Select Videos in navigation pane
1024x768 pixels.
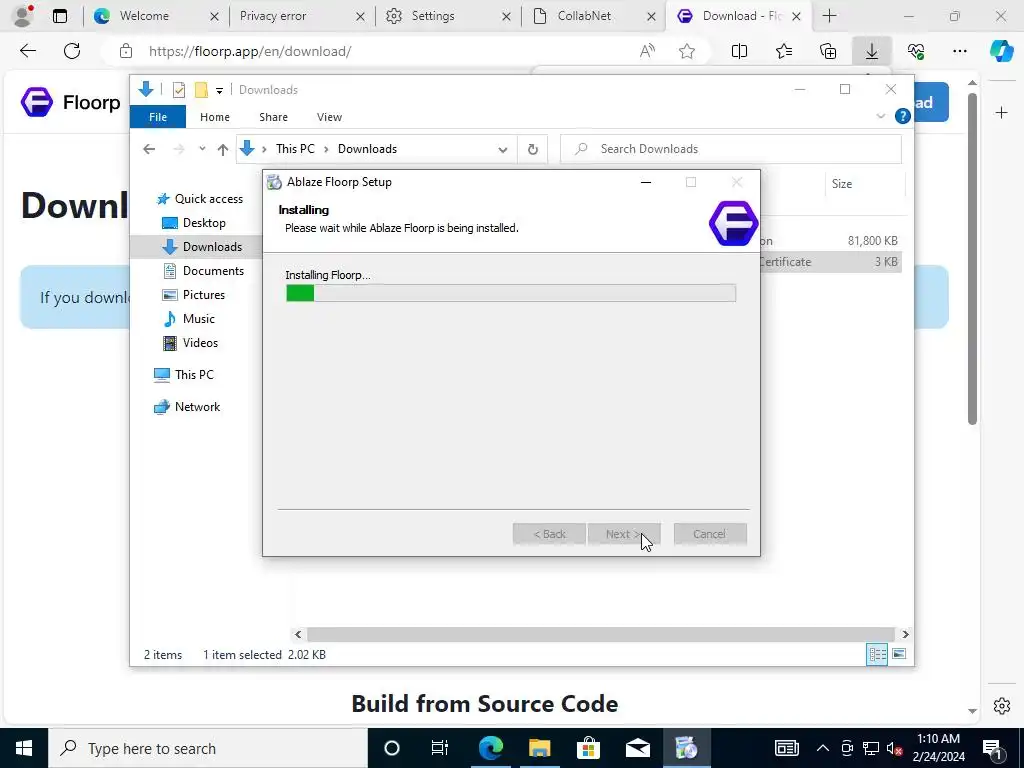click(x=190, y=343)
